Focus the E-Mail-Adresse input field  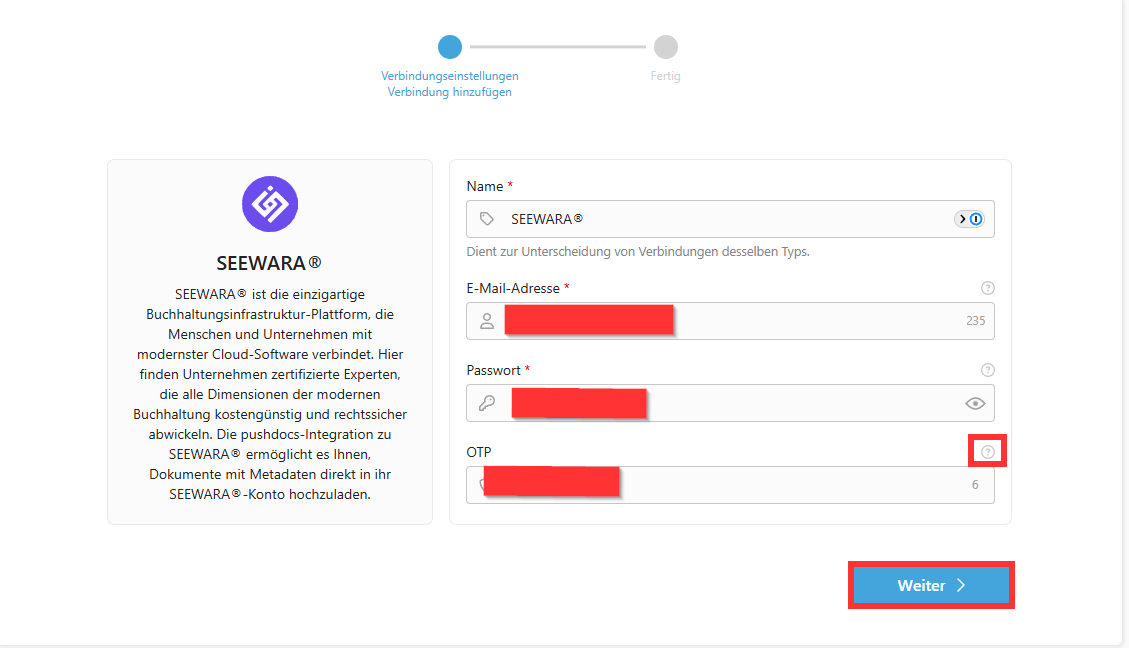point(730,321)
